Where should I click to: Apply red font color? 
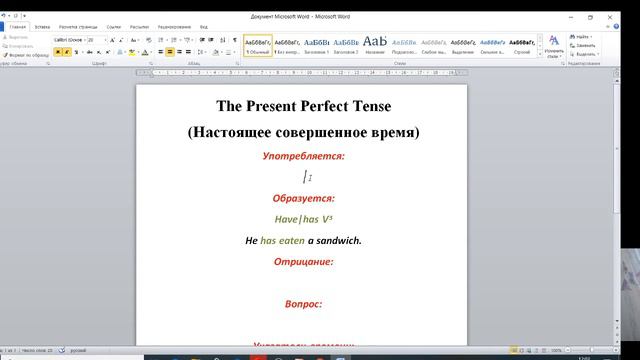pyautogui.click(x=144, y=52)
